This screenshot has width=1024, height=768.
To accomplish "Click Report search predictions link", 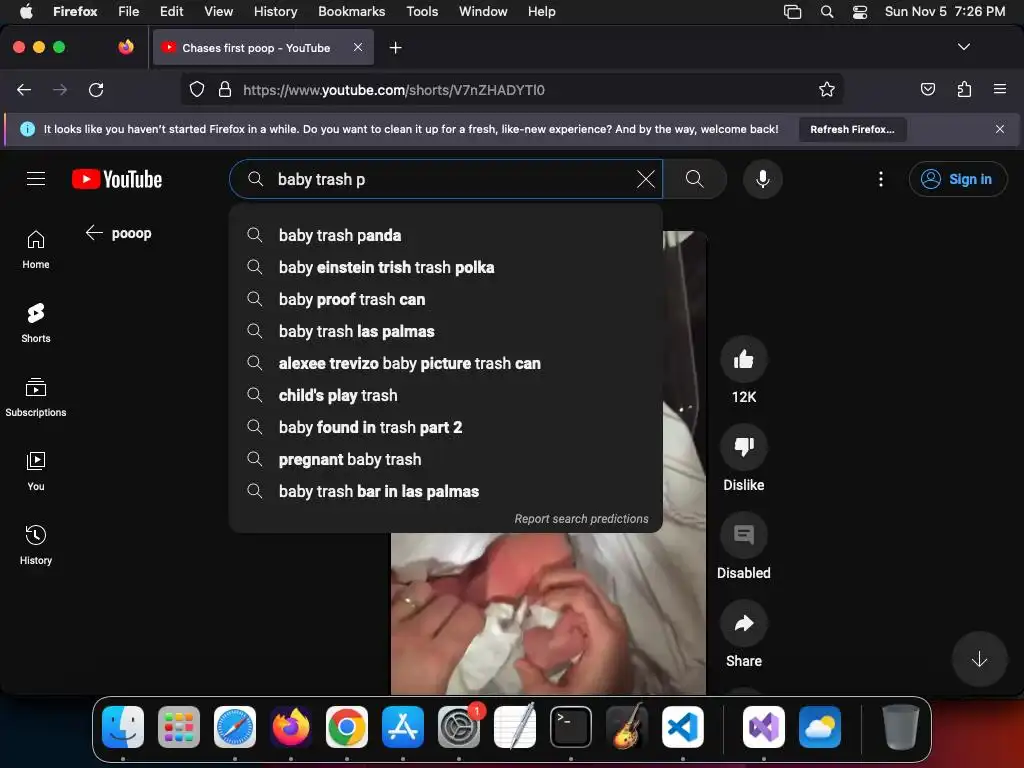I will tap(581, 519).
